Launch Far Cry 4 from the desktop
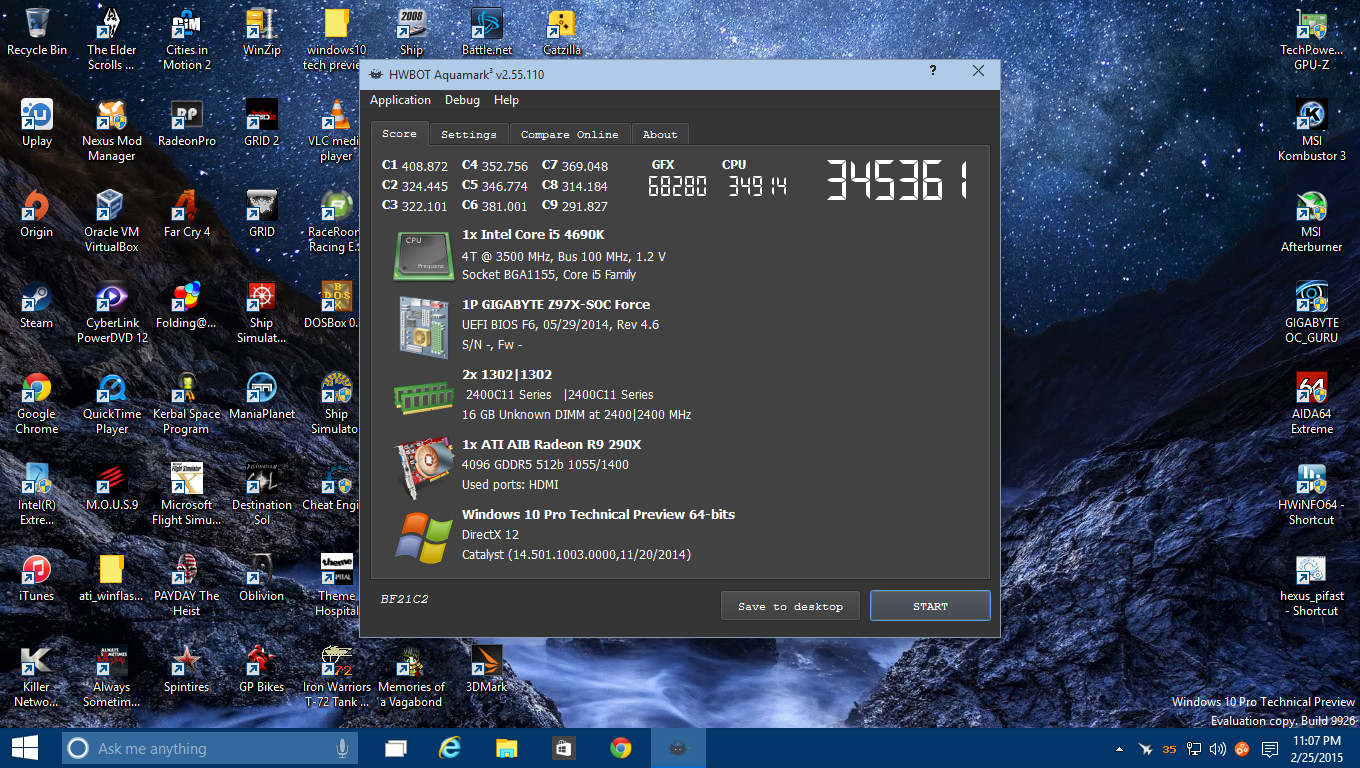The image size is (1360, 768). coord(187,214)
